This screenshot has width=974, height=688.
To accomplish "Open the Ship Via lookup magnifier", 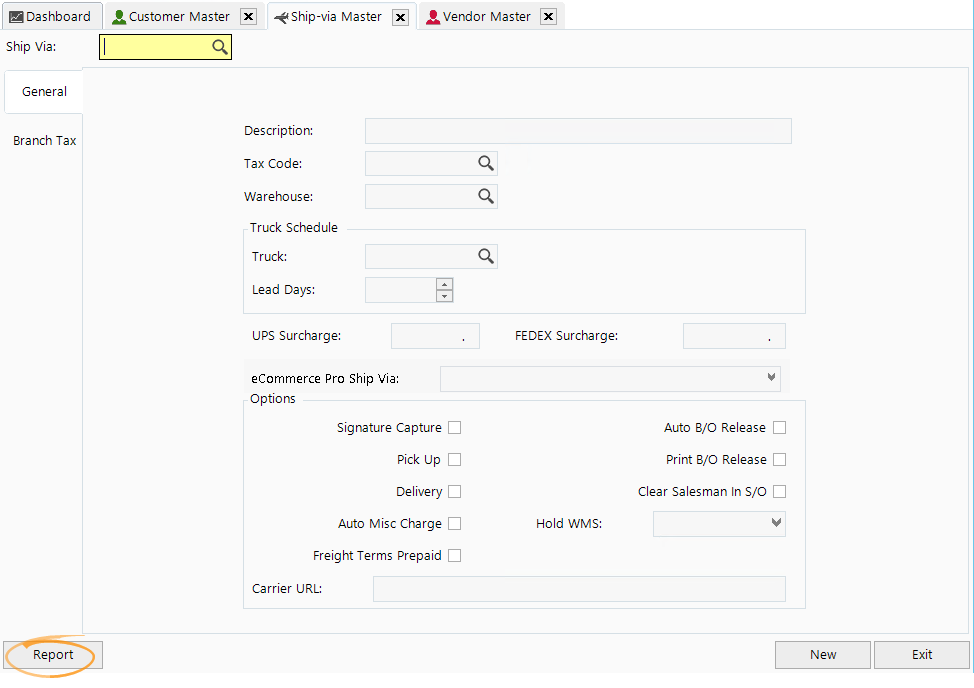I will pos(220,46).
